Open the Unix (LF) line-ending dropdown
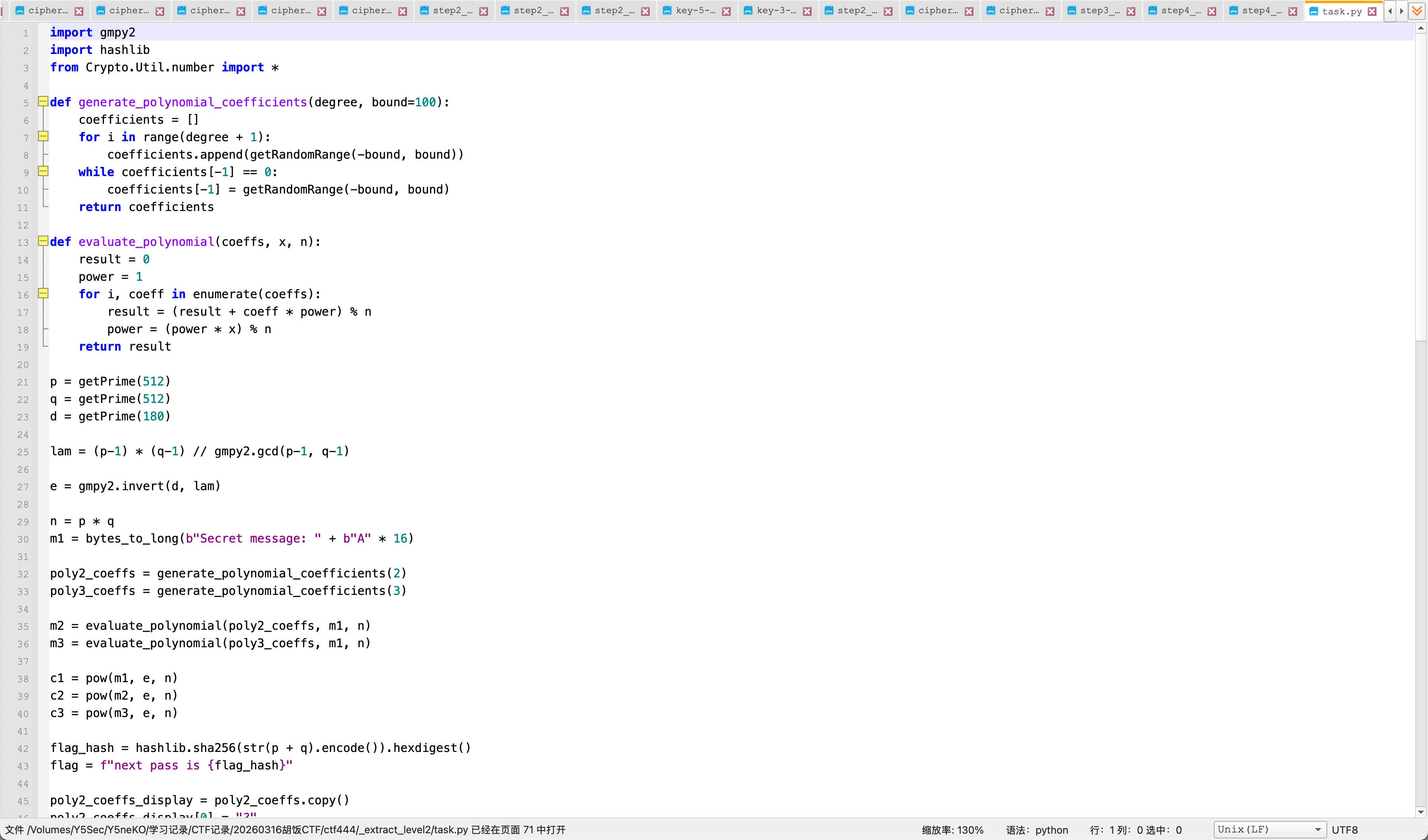Screen dimensions: 1428x840 [x=1269, y=829]
